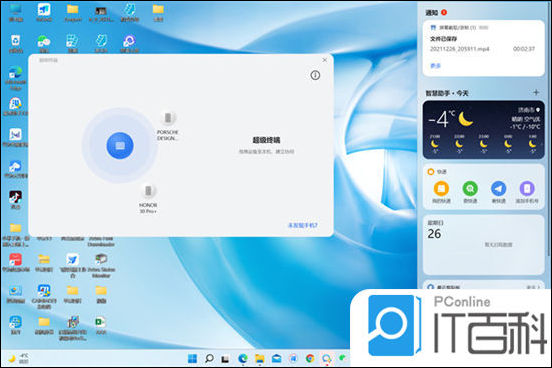Open the weather widget showing -4°C
This screenshot has height=368, width=552.
[x=483, y=130]
